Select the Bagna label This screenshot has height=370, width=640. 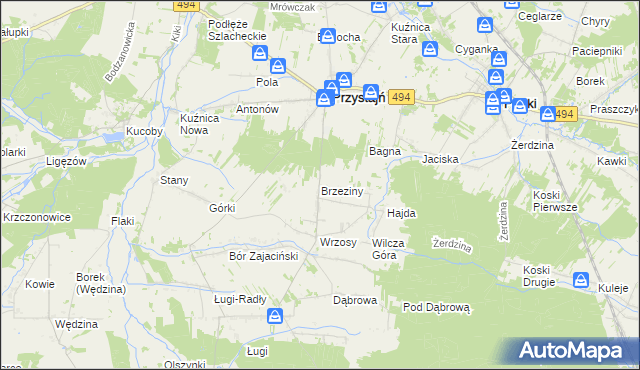385,152
